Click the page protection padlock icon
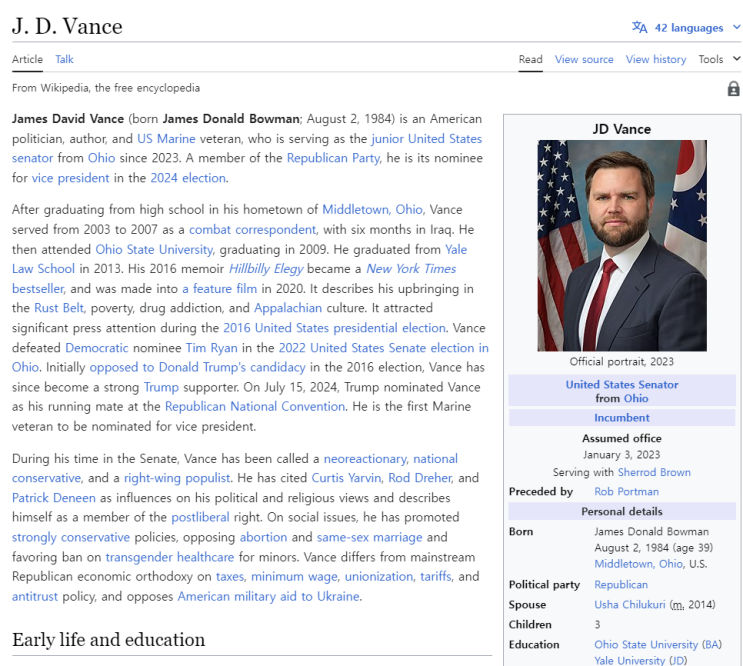The width and height of the screenshot is (743, 666). coord(733,89)
